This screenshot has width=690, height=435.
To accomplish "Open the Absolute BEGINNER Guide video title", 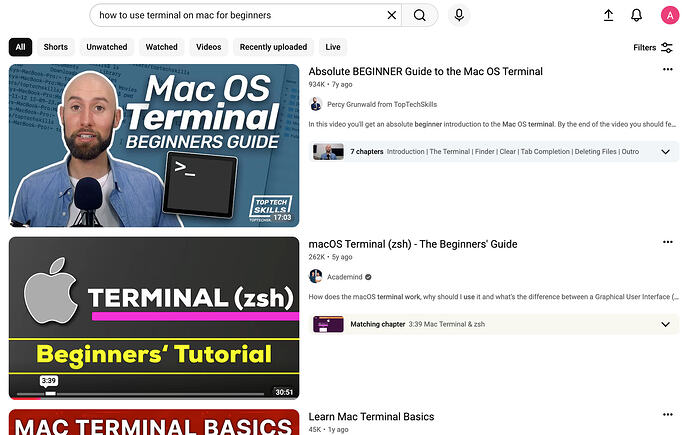I will (426, 72).
